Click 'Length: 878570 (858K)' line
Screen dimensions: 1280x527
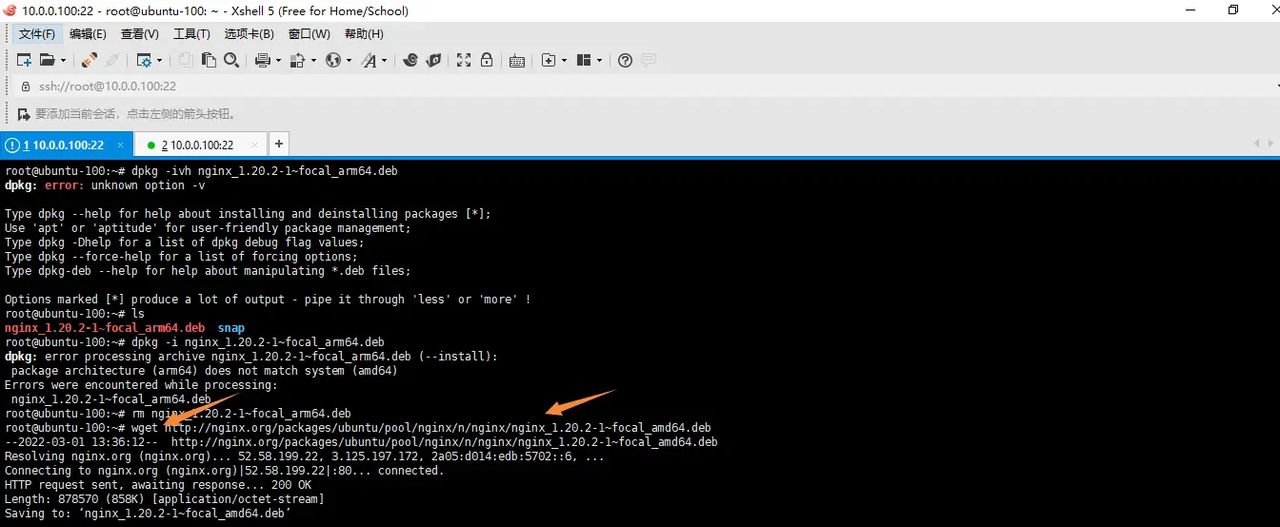[x=164, y=498]
